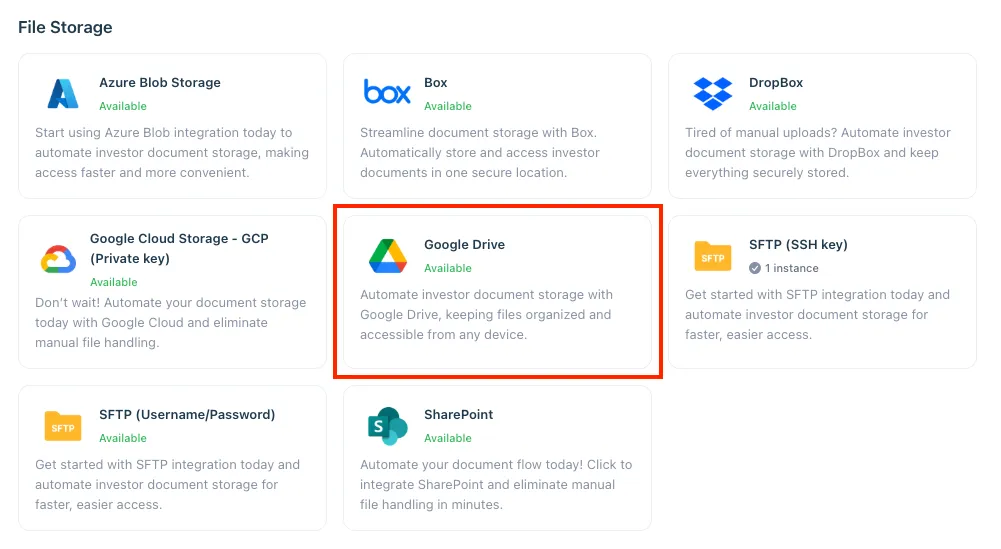This screenshot has height=549, width=1001.
Task: Click the Azure Blob description text
Action: click(x=172, y=153)
